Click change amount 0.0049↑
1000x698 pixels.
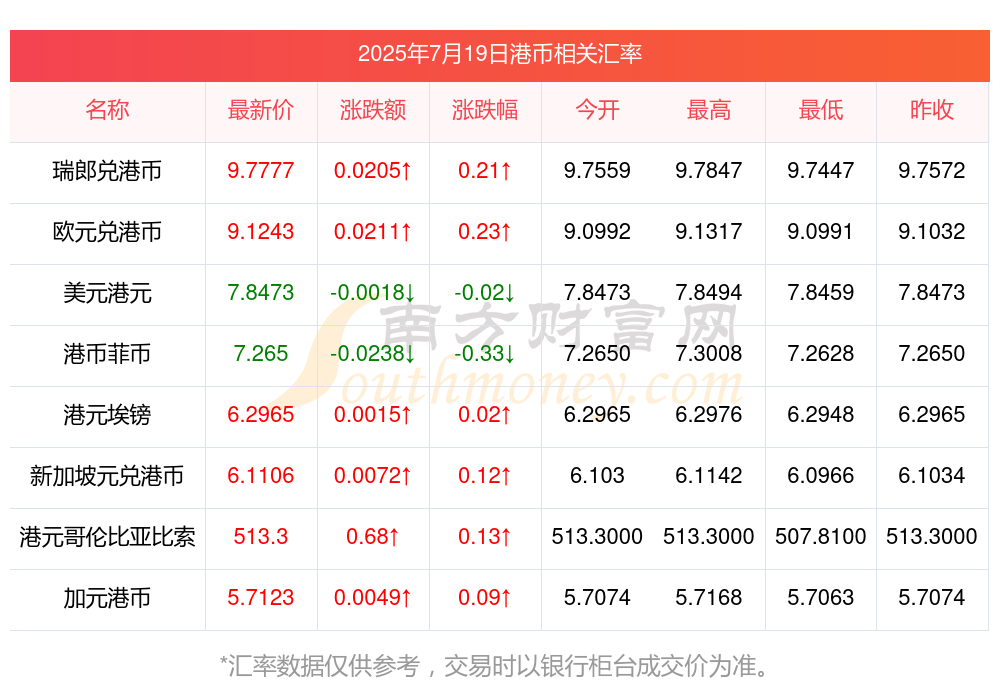[372, 598]
